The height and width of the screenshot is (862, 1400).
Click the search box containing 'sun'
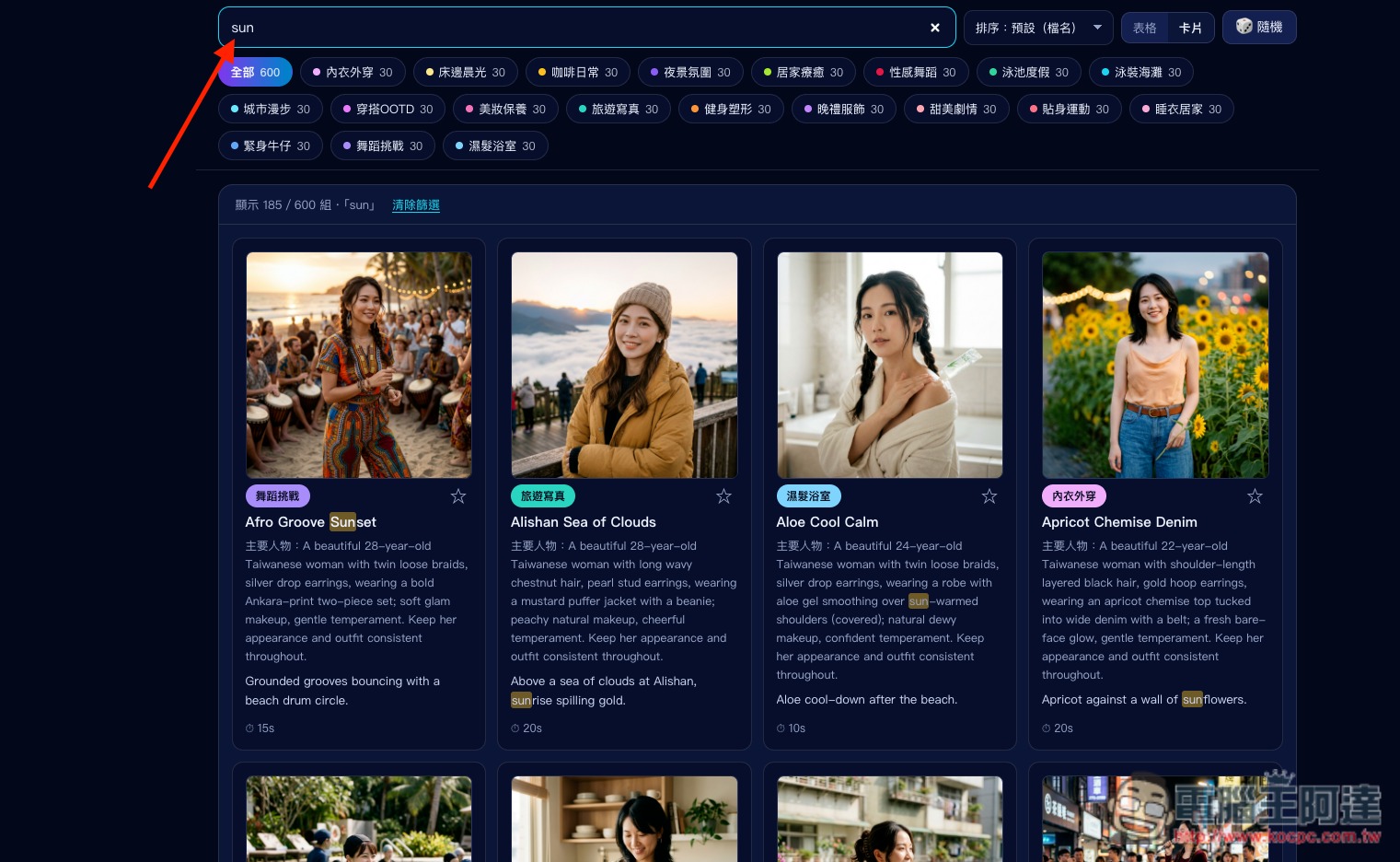click(x=586, y=28)
